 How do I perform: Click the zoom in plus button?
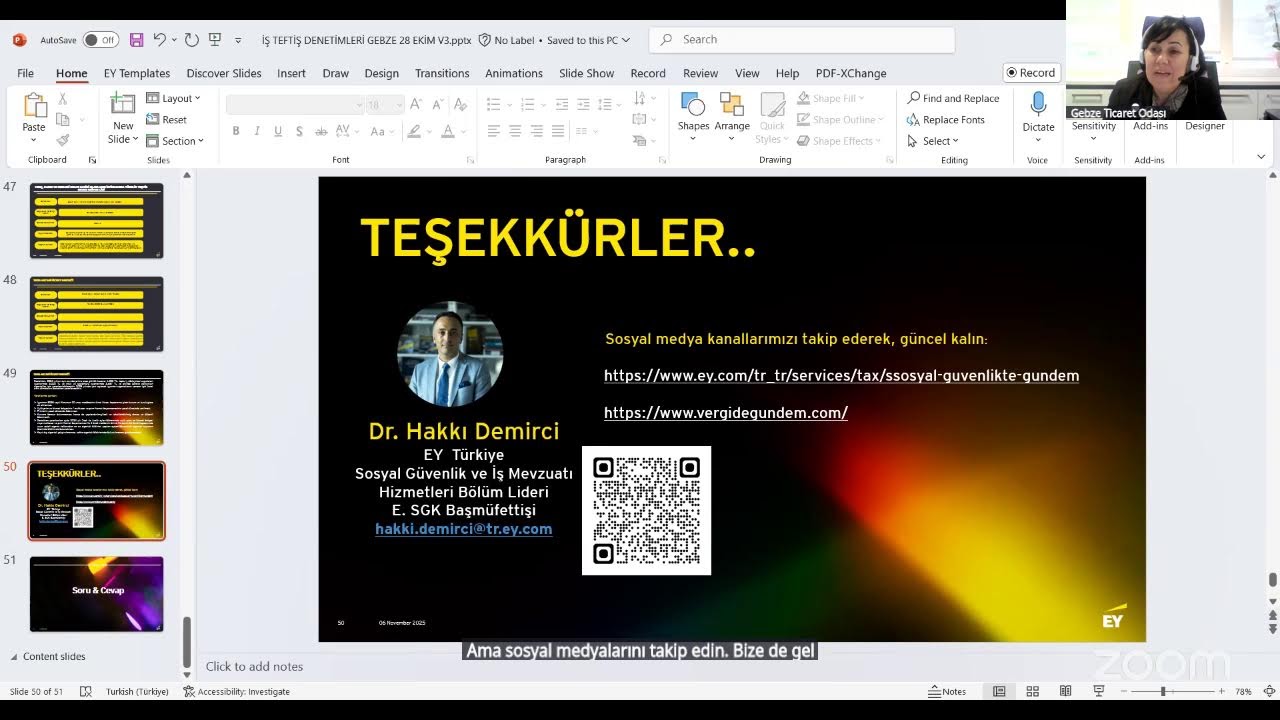tap(1221, 691)
